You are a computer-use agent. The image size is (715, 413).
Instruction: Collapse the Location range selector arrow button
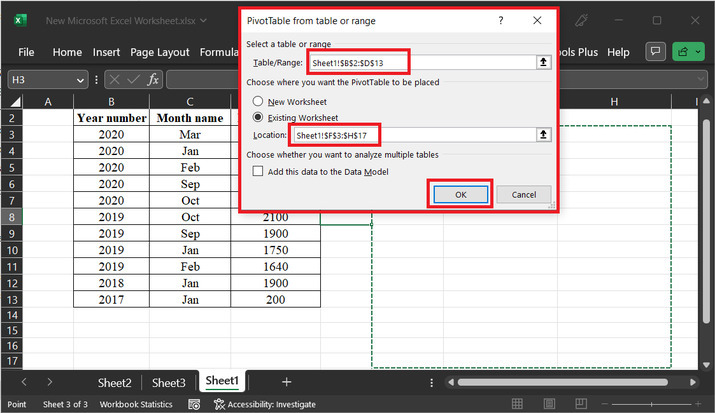coord(543,134)
